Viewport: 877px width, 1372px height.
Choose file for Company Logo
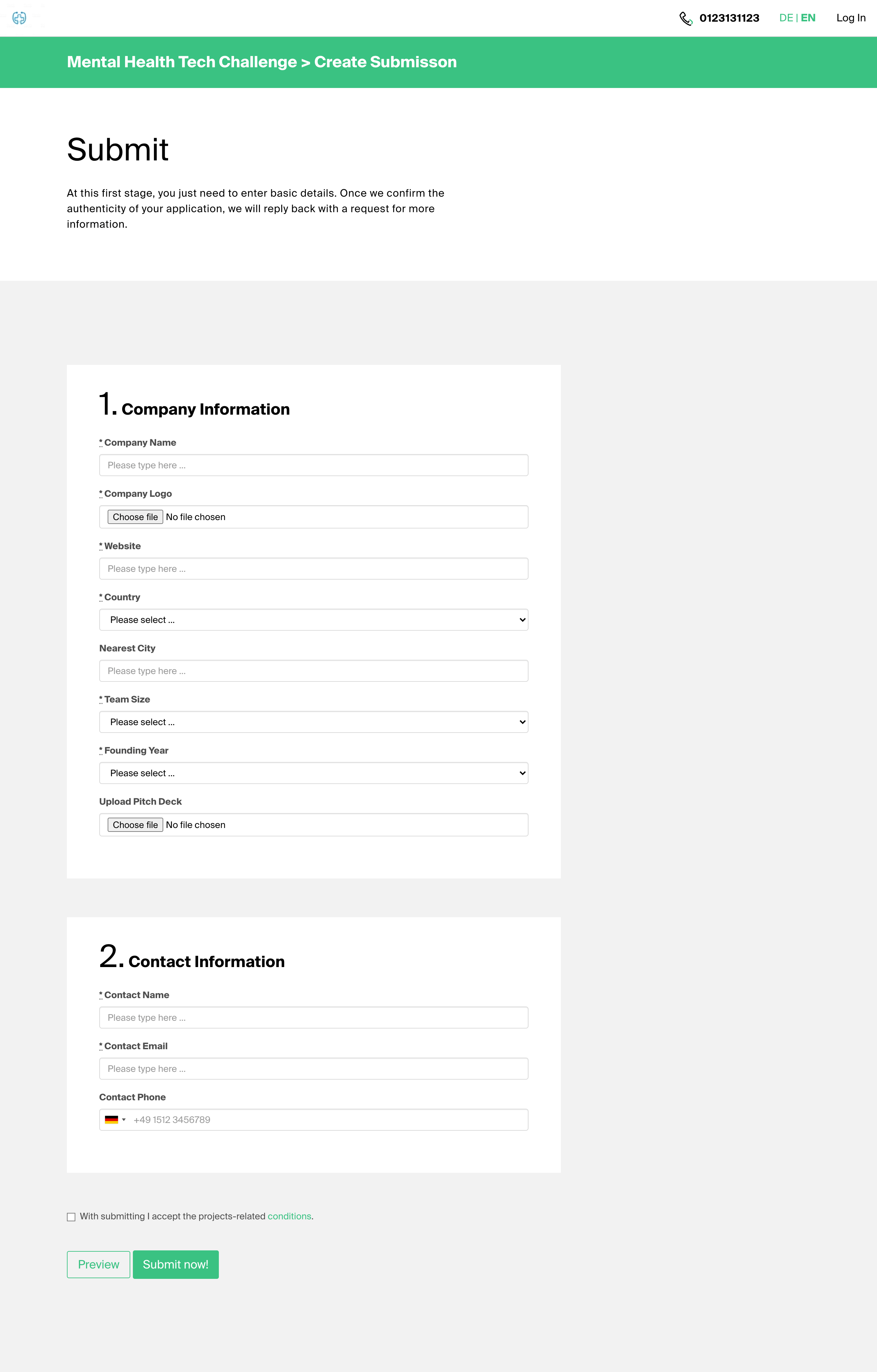(x=135, y=517)
